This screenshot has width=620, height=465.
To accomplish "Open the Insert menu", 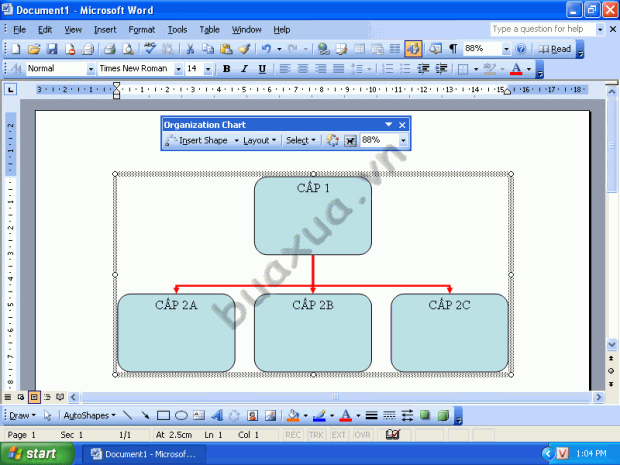I will click(x=105, y=30).
